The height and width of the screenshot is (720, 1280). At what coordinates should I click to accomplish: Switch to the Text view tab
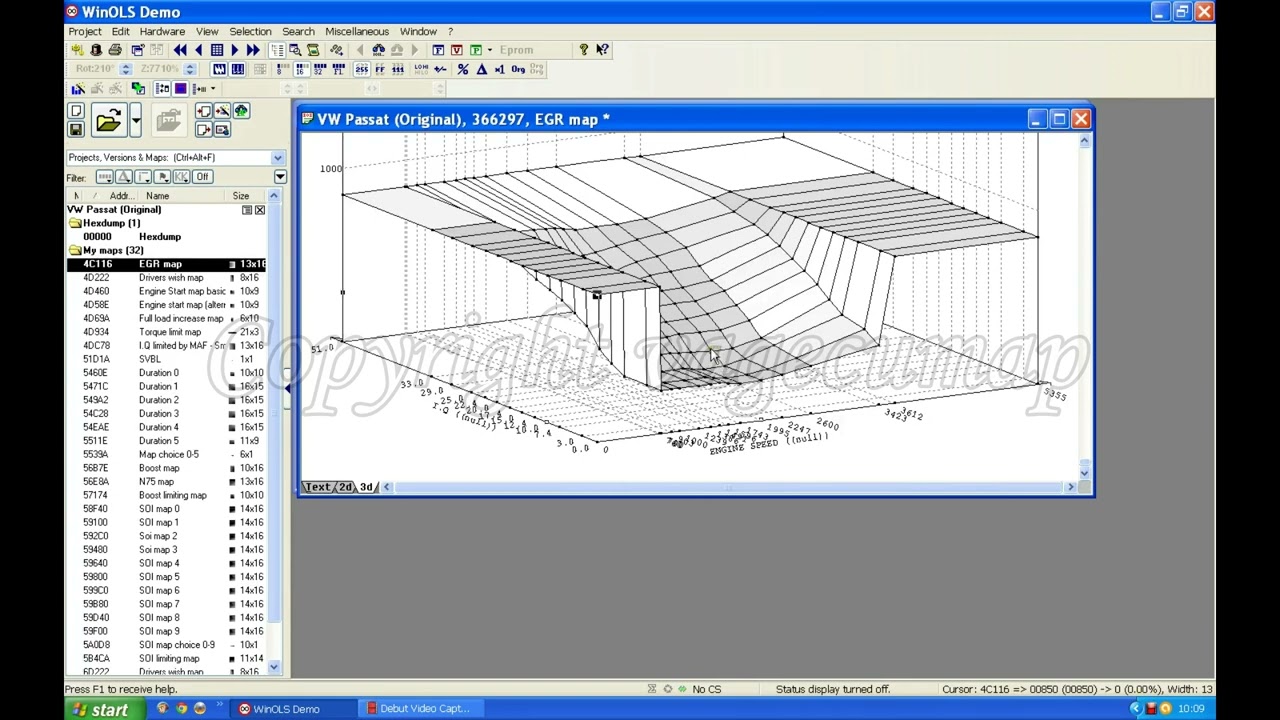pos(318,487)
